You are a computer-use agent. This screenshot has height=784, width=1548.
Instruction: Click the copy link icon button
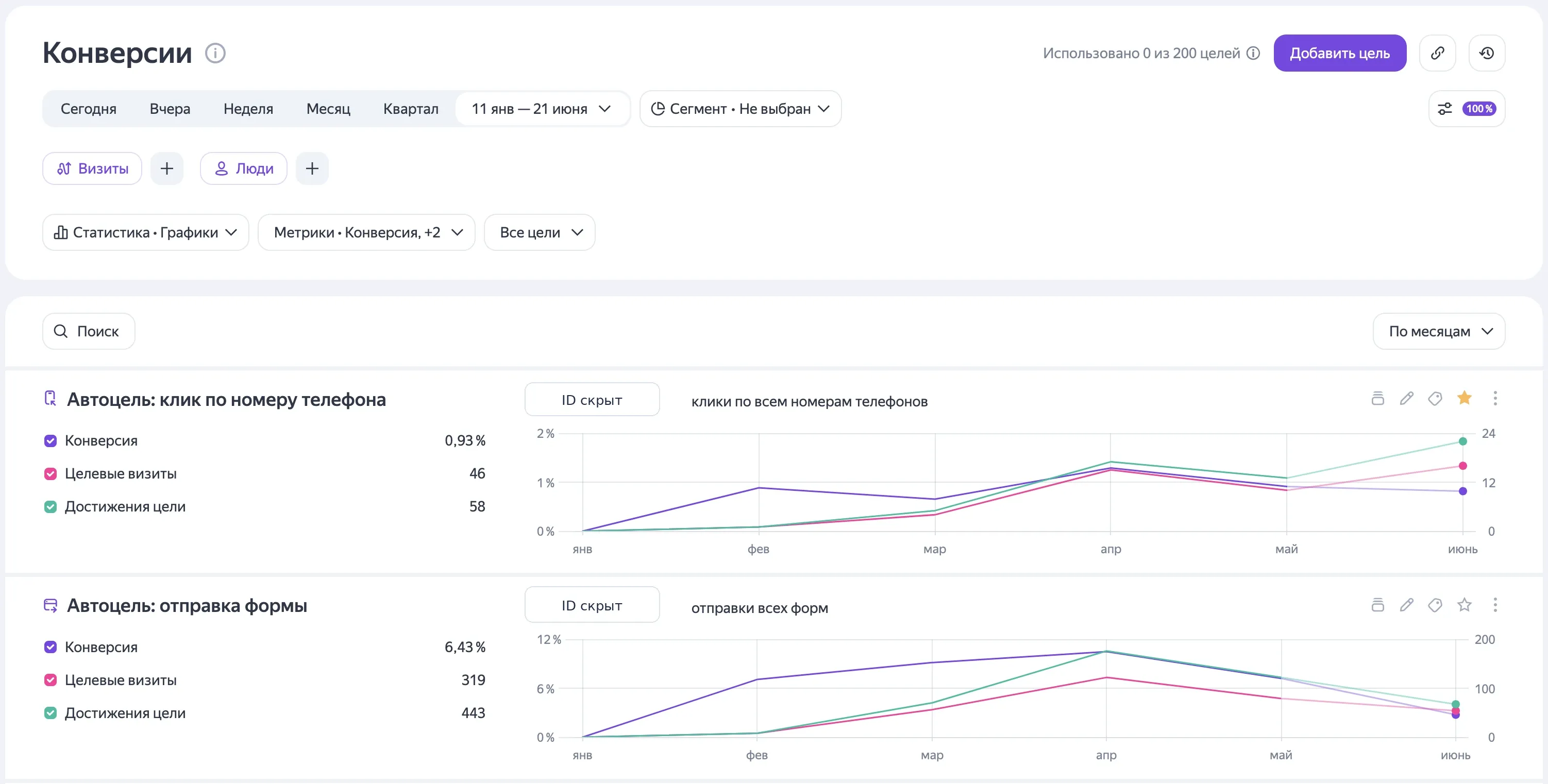pos(1437,53)
